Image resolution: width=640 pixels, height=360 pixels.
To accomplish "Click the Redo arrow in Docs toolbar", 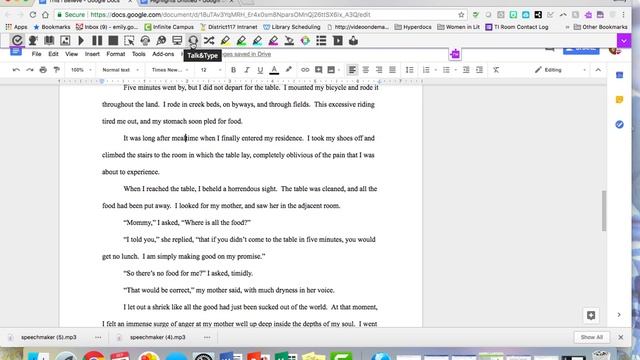I will (x=30, y=70).
